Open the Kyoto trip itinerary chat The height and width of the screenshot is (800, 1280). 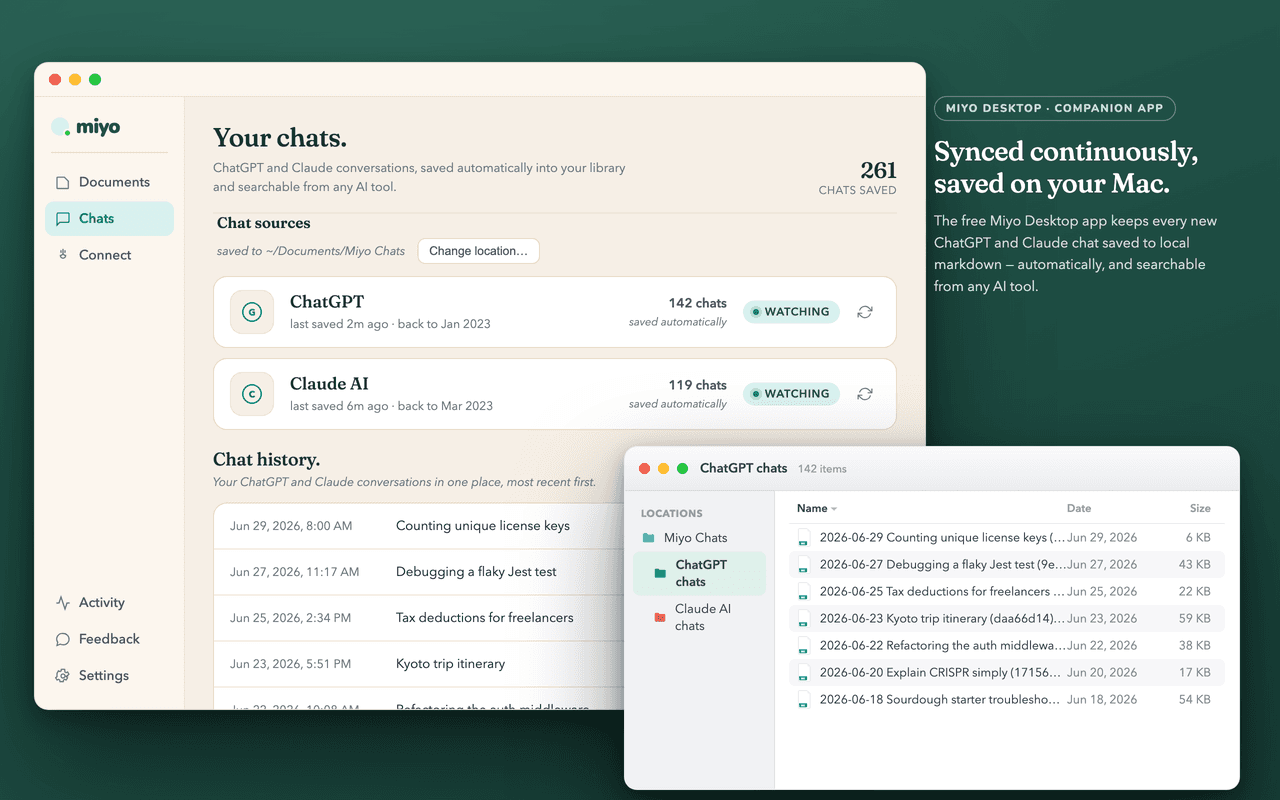[450, 664]
